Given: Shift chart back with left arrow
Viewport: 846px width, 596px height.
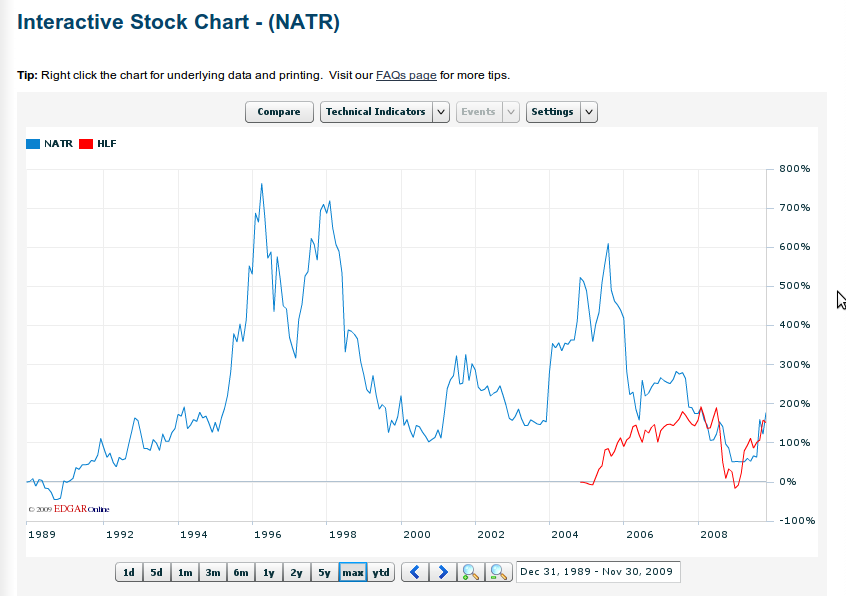Looking at the screenshot, I should tap(415, 572).
